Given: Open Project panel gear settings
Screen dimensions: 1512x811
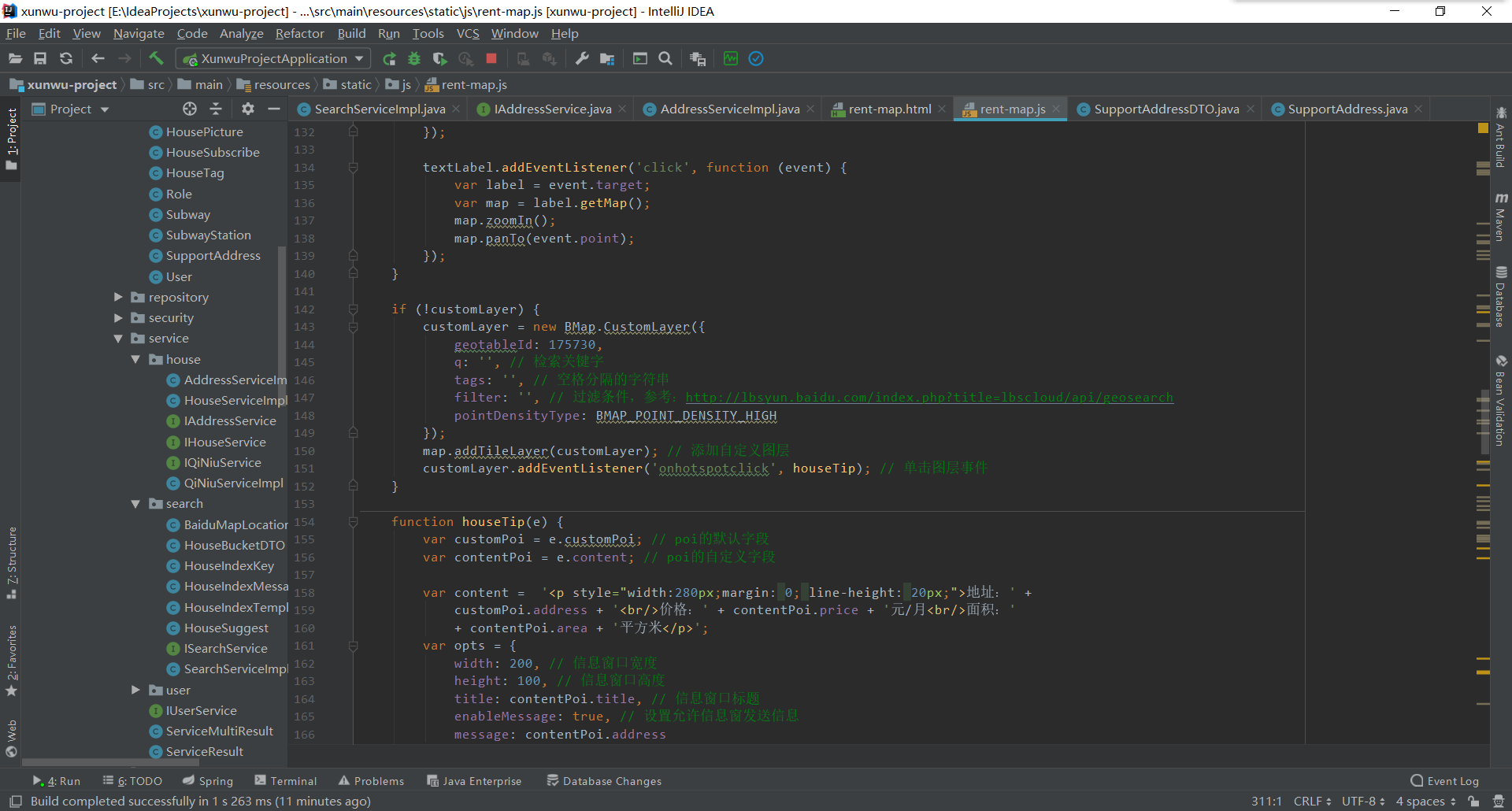Looking at the screenshot, I should tap(248, 109).
